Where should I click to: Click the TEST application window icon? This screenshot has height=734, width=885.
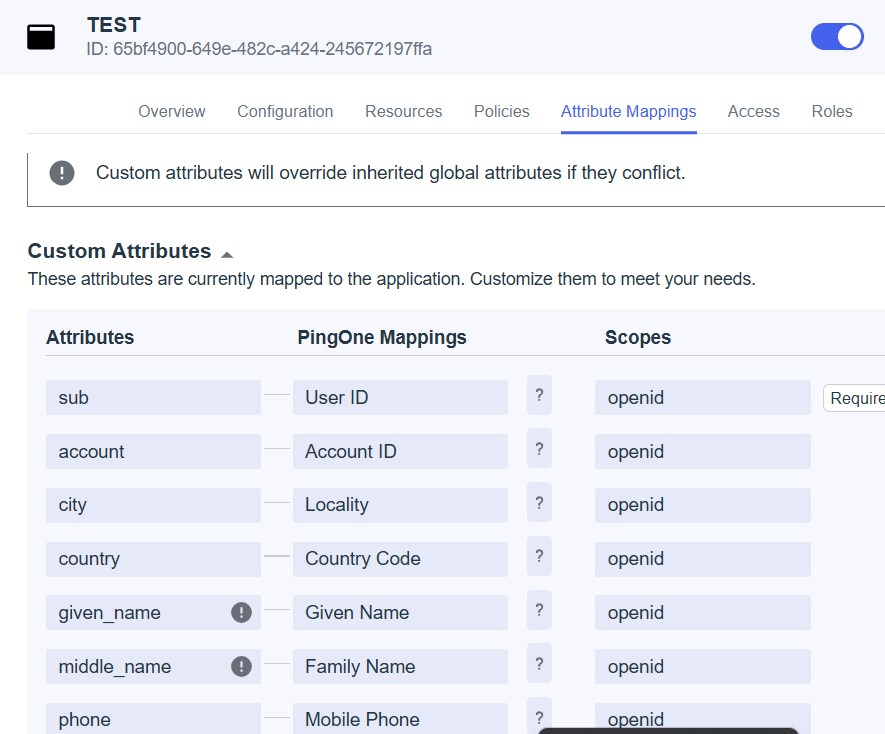[x=41, y=37]
